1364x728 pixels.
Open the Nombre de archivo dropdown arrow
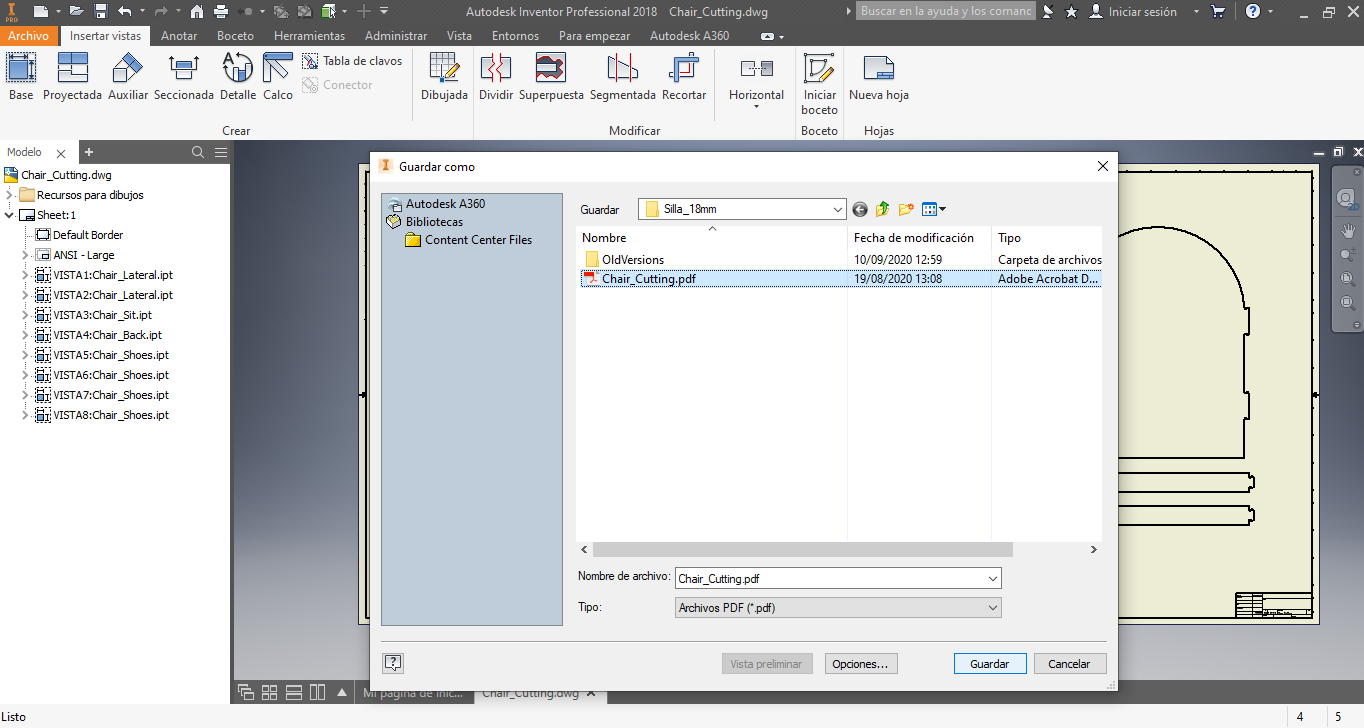(992, 578)
